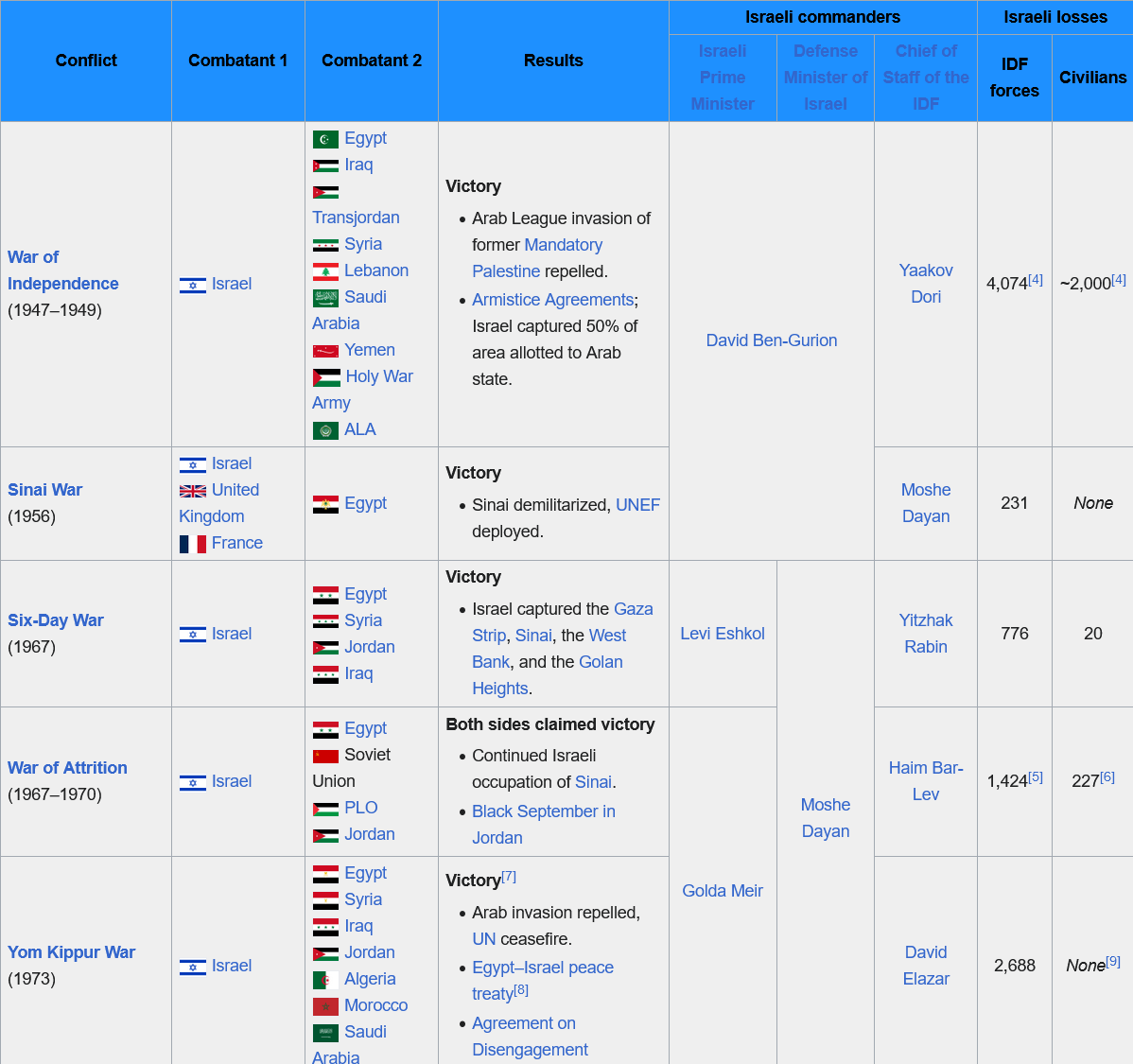
Task: Click the Algeria flag icon
Action: tap(325, 980)
